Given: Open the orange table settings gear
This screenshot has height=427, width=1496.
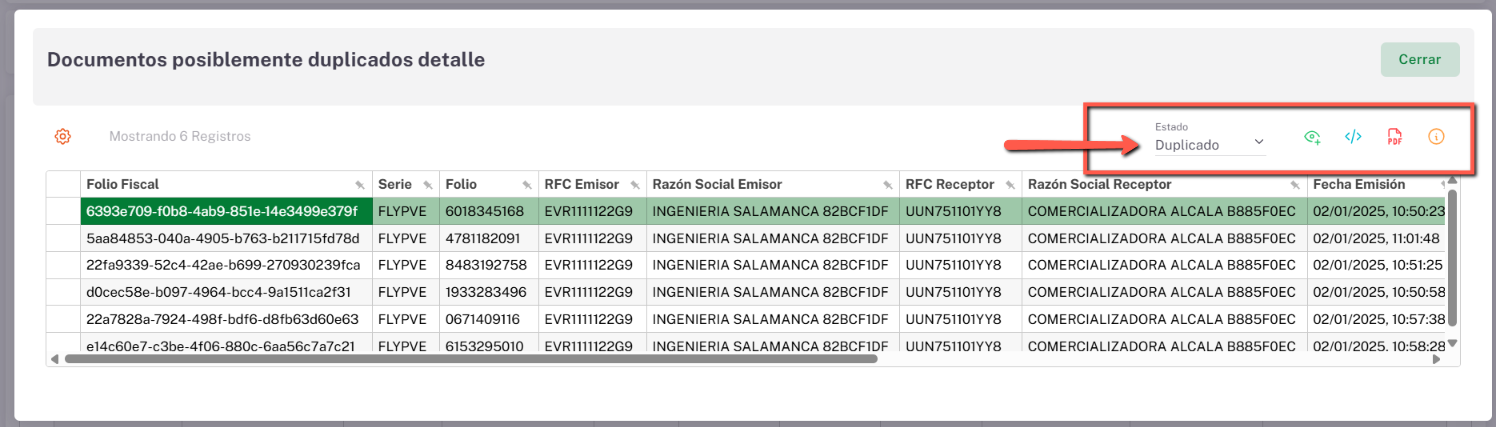Looking at the screenshot, I should 62,136.
